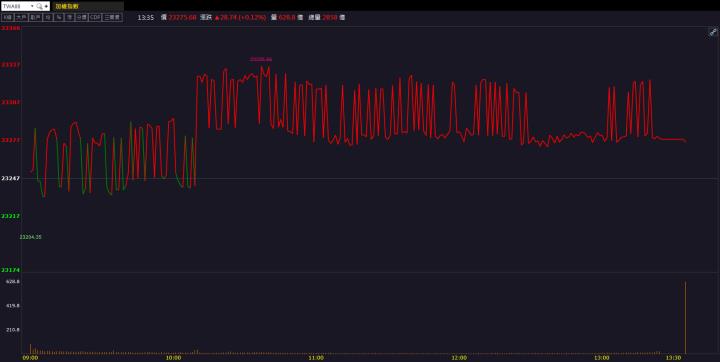Click the yellow index name label in title bar
The width and height of the screenshot is (720, 362).
point(67,6)
